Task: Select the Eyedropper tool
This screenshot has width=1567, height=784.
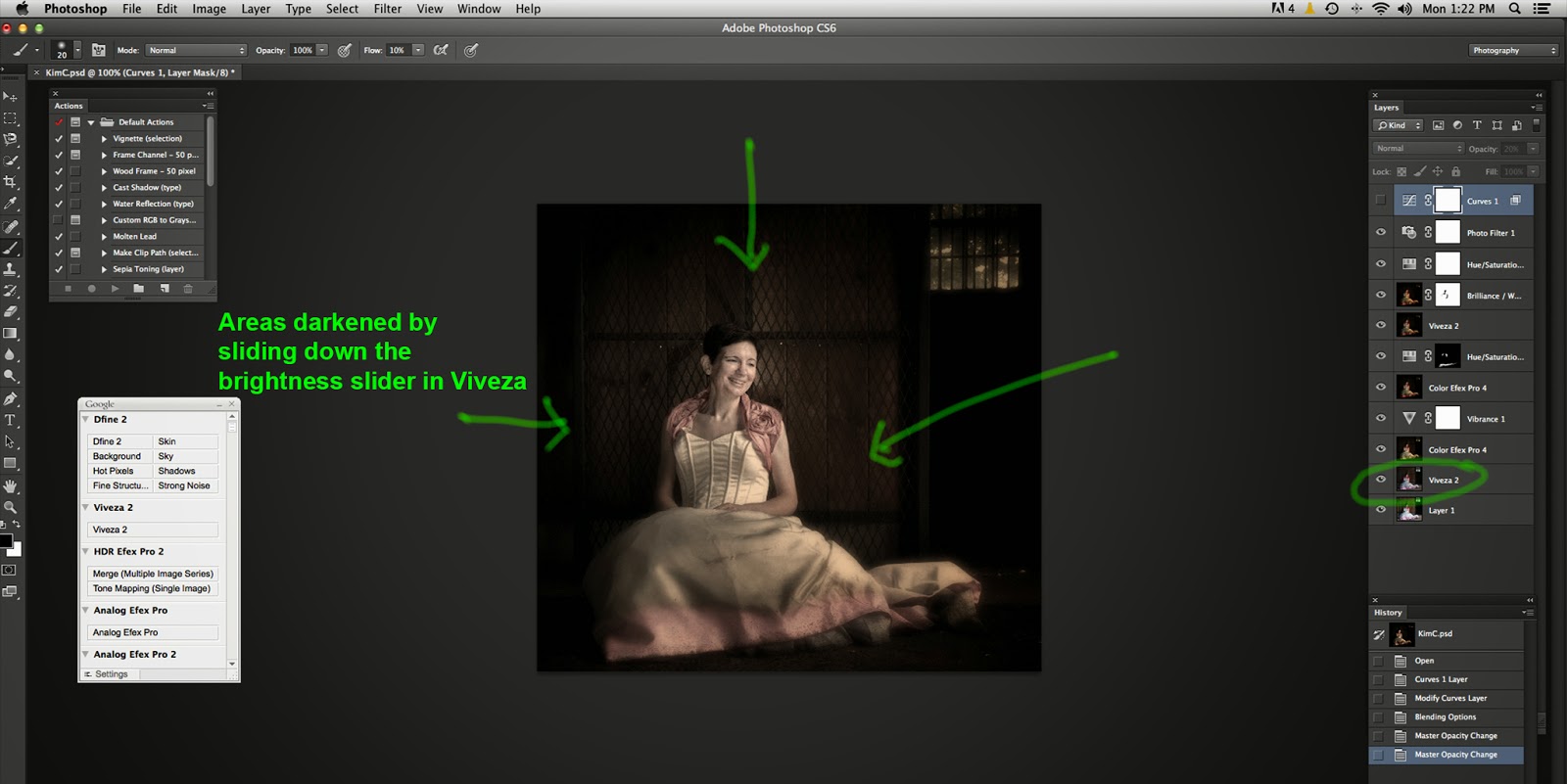Action: [10, 204]
